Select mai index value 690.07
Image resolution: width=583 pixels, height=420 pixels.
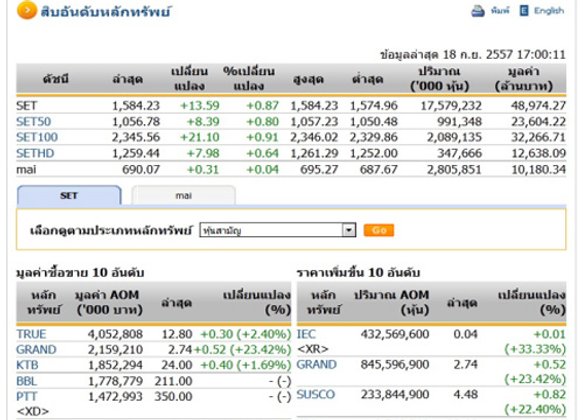click(141, 169)
